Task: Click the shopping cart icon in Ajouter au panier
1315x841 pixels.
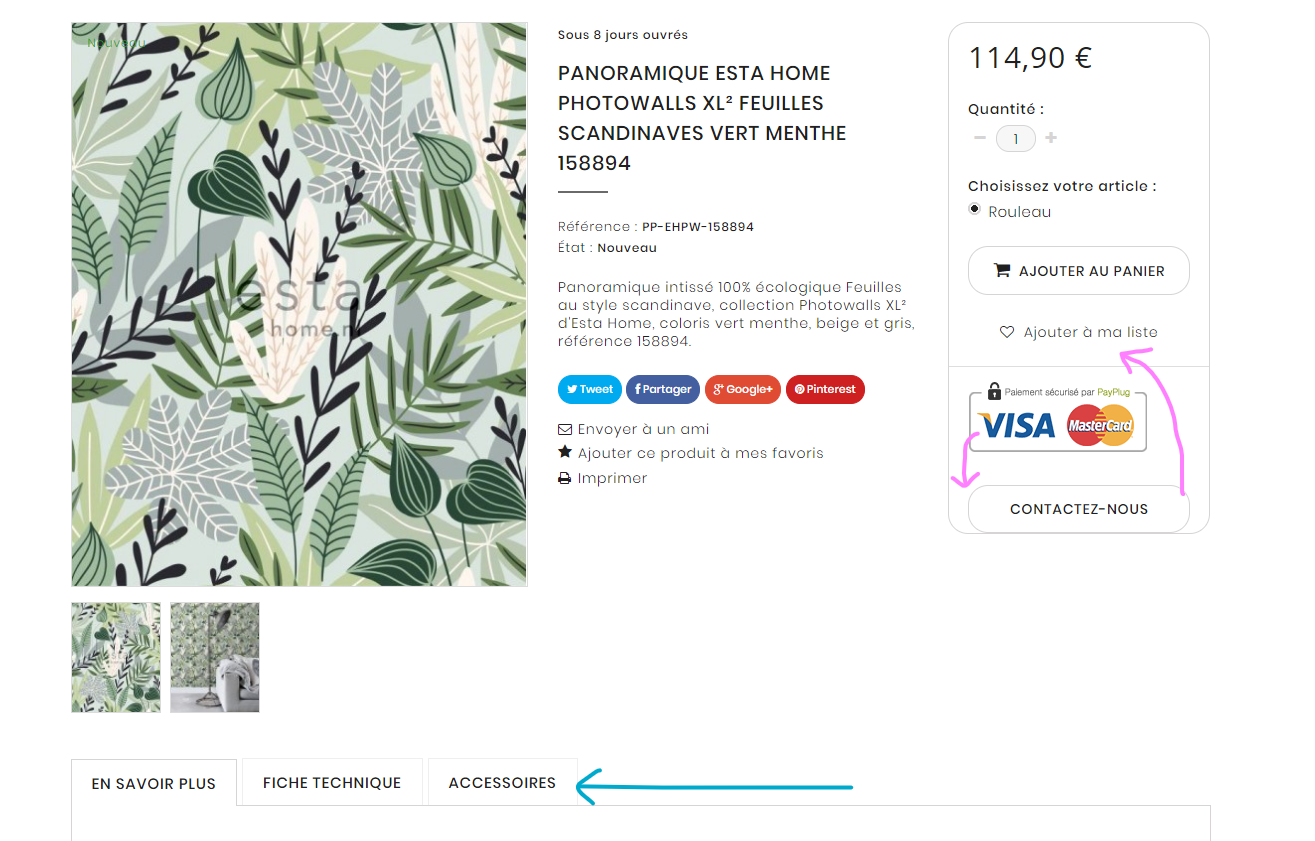Action: coord(1001,270)
